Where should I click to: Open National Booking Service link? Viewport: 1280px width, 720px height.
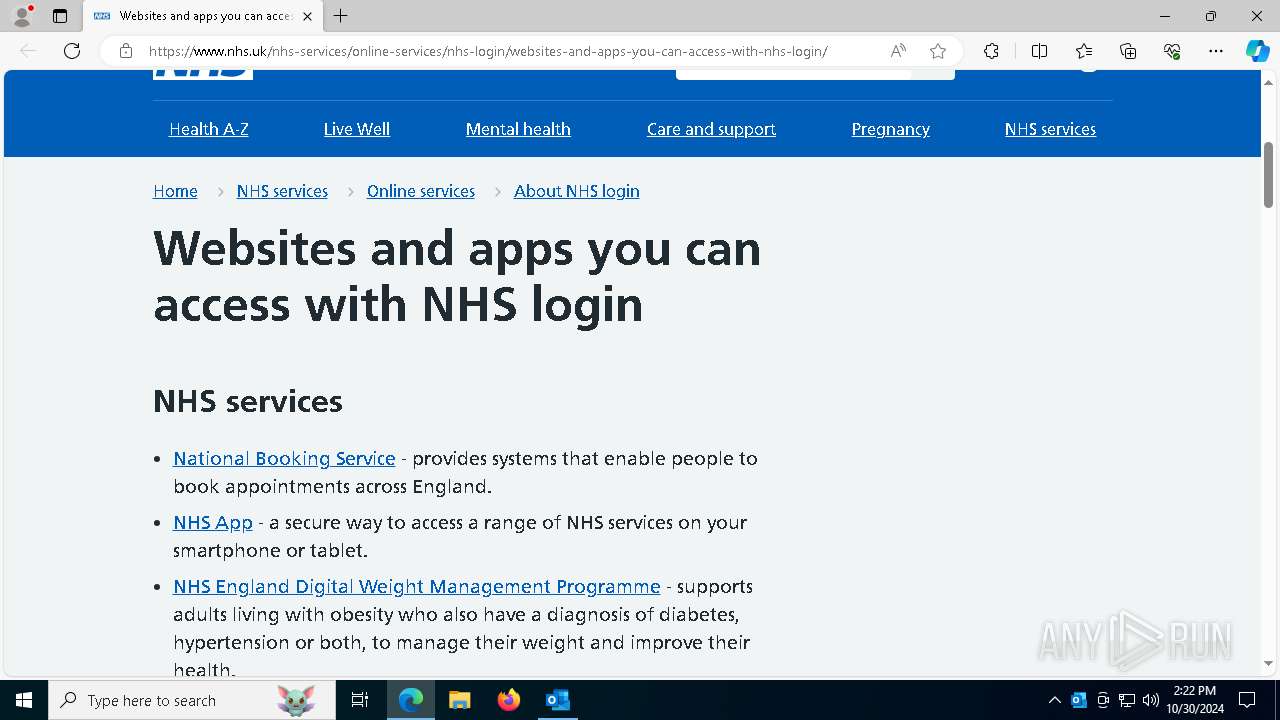(284, 458)
